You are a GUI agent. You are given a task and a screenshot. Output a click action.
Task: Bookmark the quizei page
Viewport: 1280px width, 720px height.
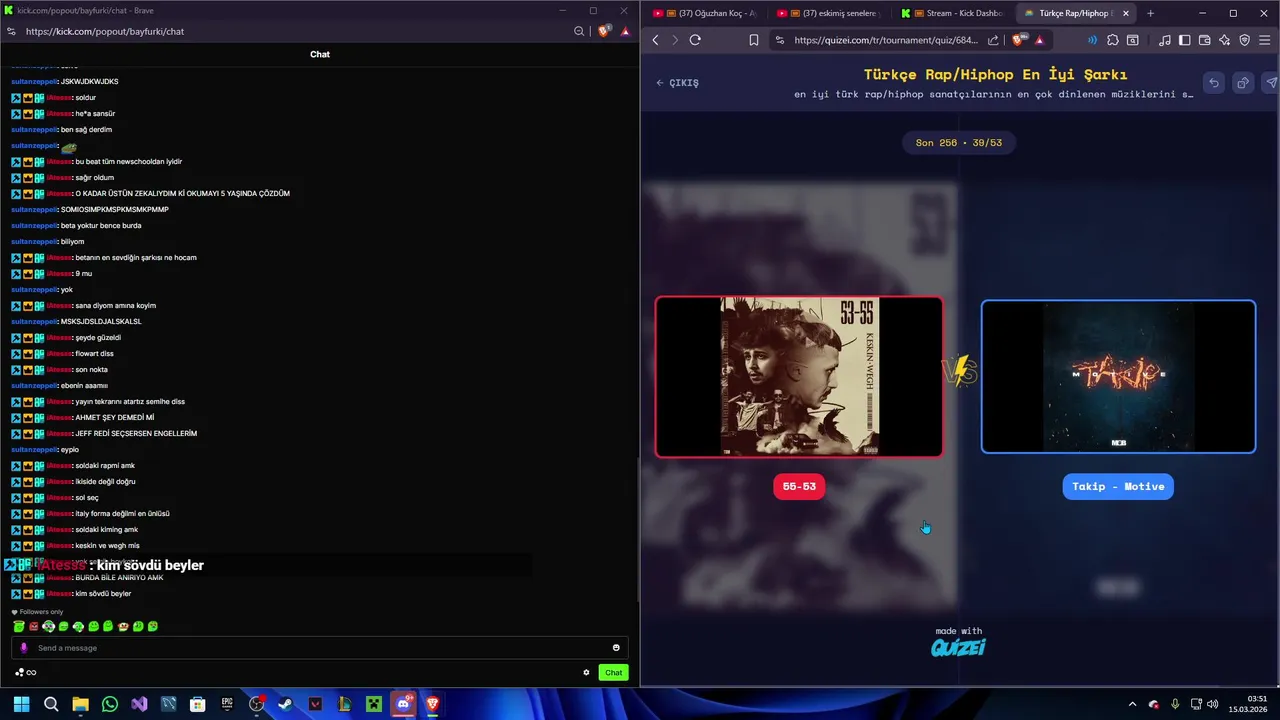click(x=754, y=40)
